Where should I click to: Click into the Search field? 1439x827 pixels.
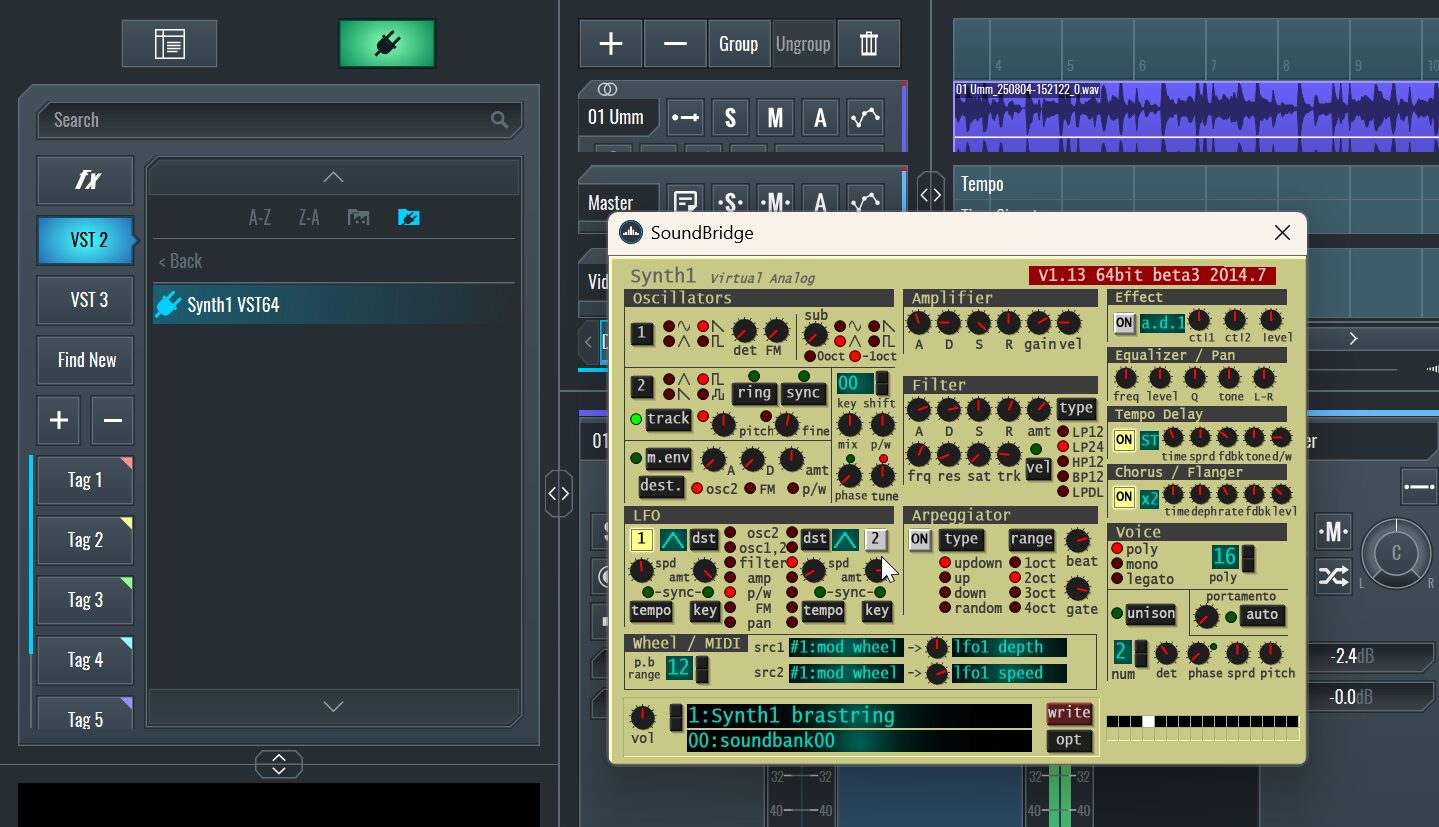(280, 120)
